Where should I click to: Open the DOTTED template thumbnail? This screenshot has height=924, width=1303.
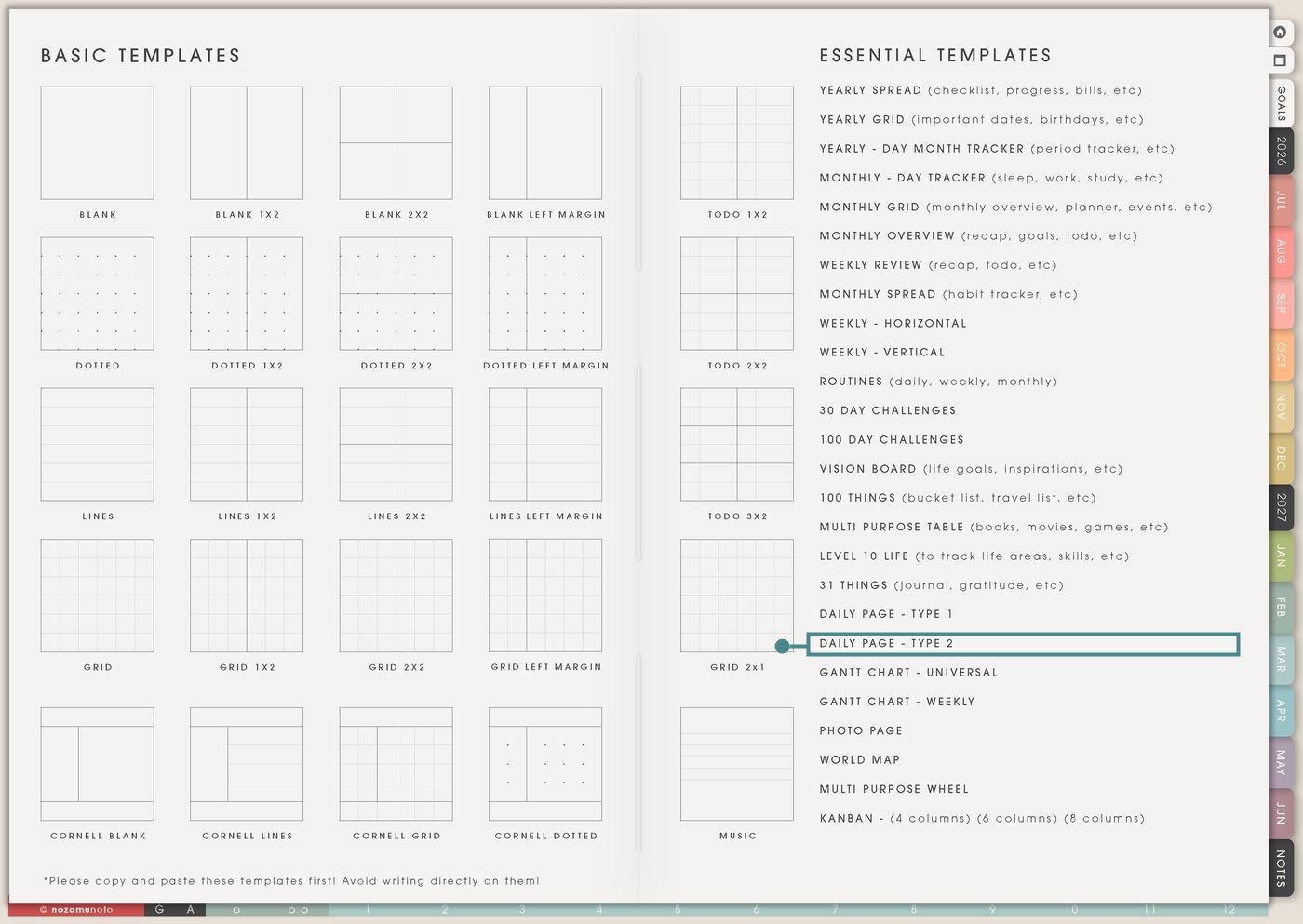click(98, 294)
